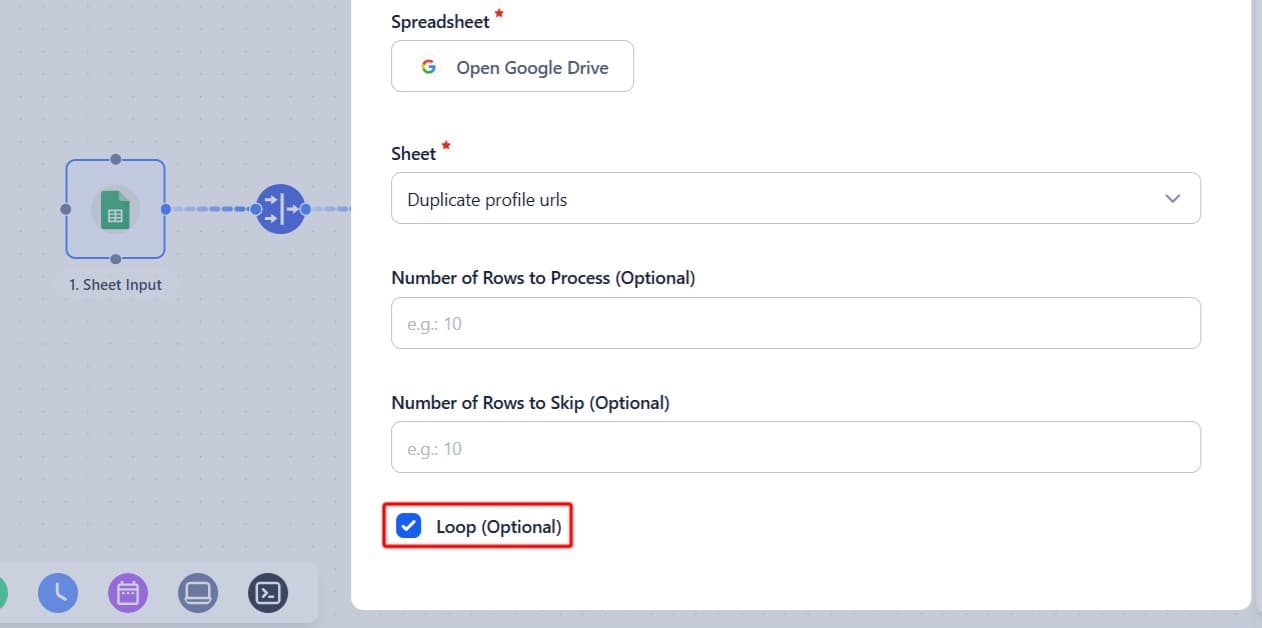Open the laptop screen icon

(x=198, y=593)
